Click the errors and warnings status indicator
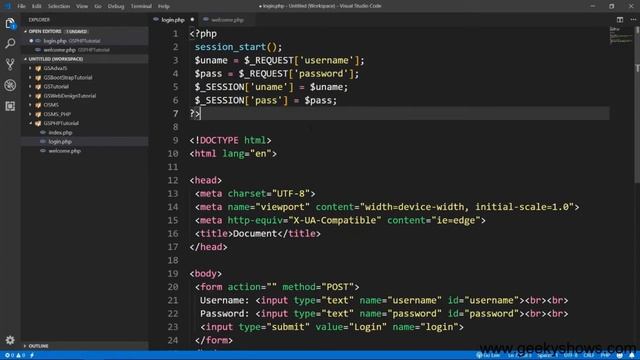 tap(15, 356)
